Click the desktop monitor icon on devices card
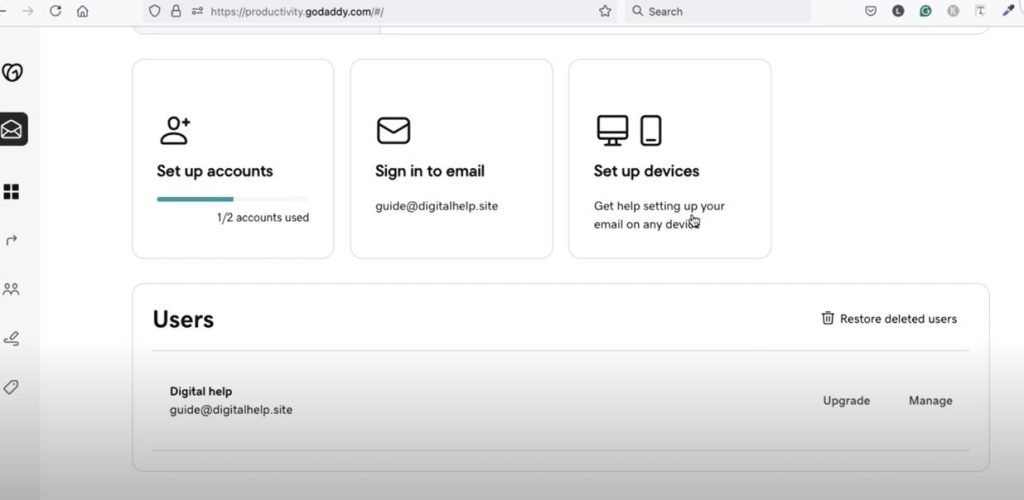Image resolution: width=1024 pixels, height=500 pixels. (613, 131)
